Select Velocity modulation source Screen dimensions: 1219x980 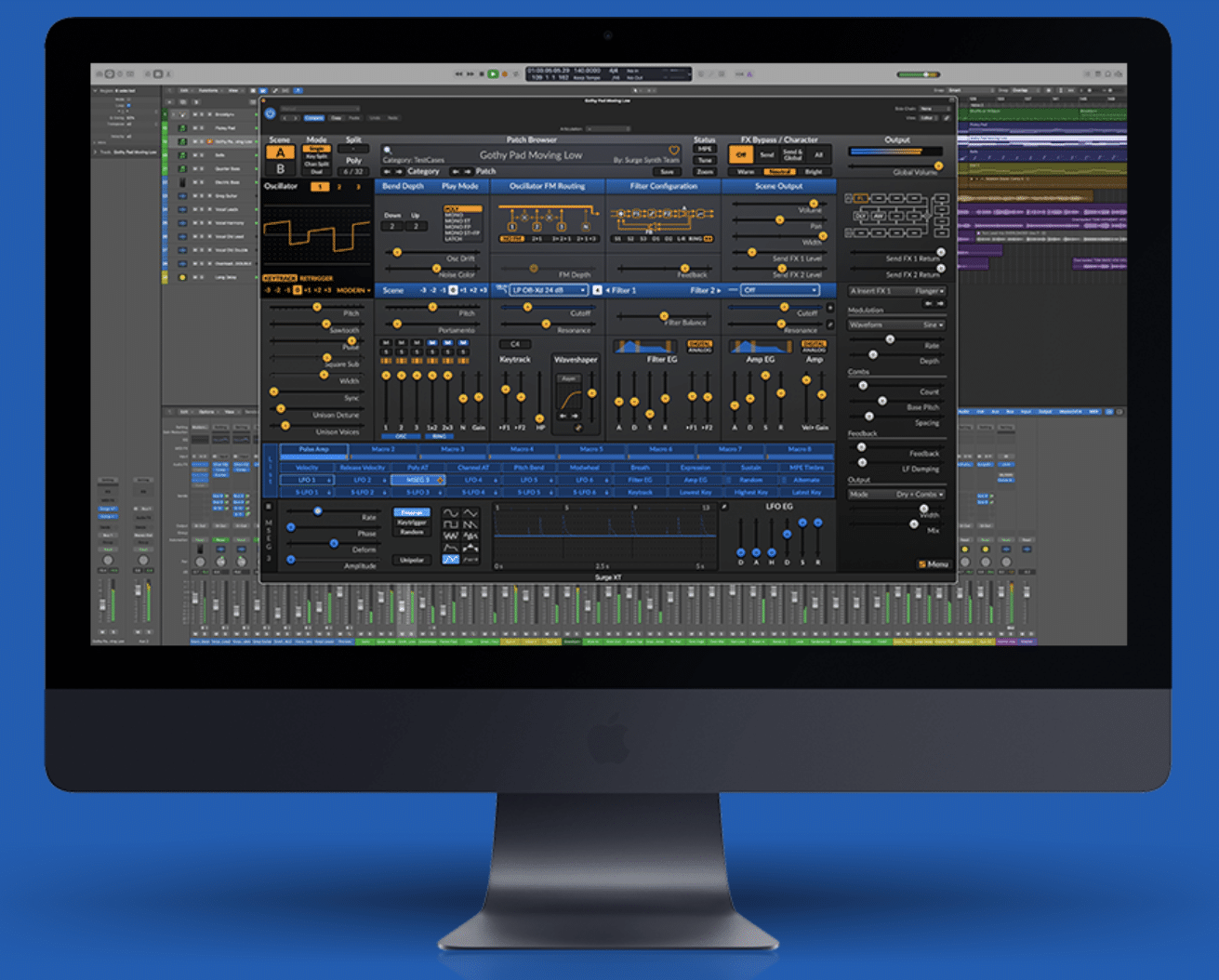[307, 468]
